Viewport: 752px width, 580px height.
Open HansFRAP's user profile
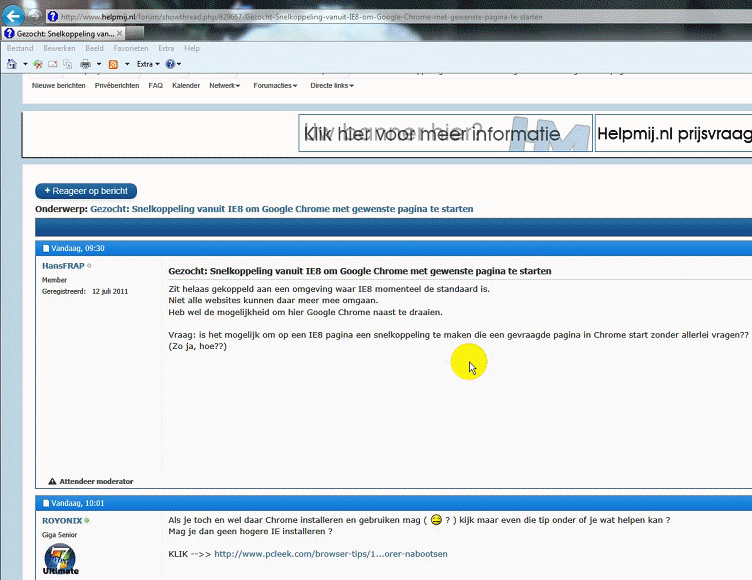click(x=63, y=266)
